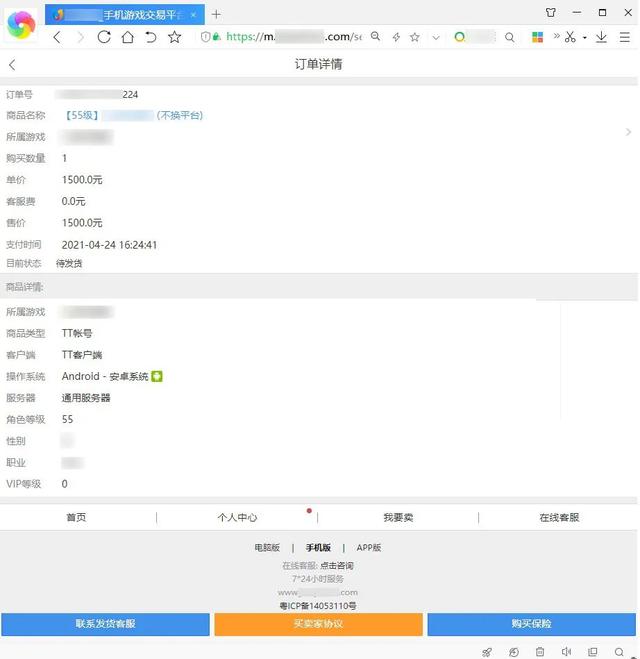Screen dimensions: 640x659
Task: Click the 点击咨询 customer service link
Action: tap(337, 566)
